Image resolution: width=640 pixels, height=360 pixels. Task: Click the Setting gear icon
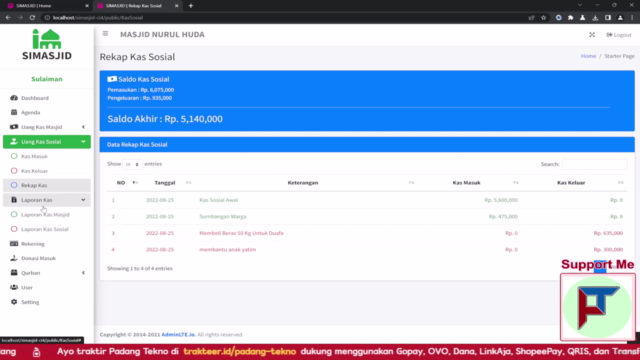tap(14, 302)
